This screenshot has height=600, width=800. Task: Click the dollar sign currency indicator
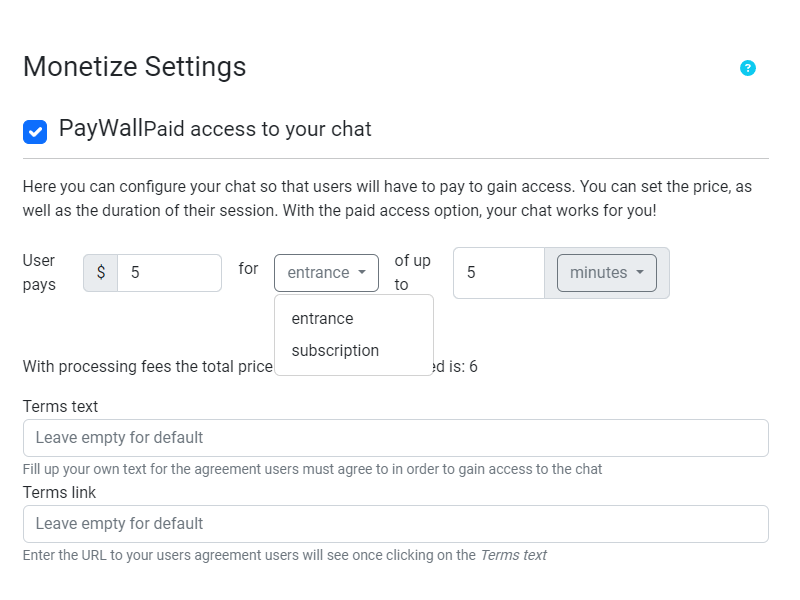tap(100, 272)
